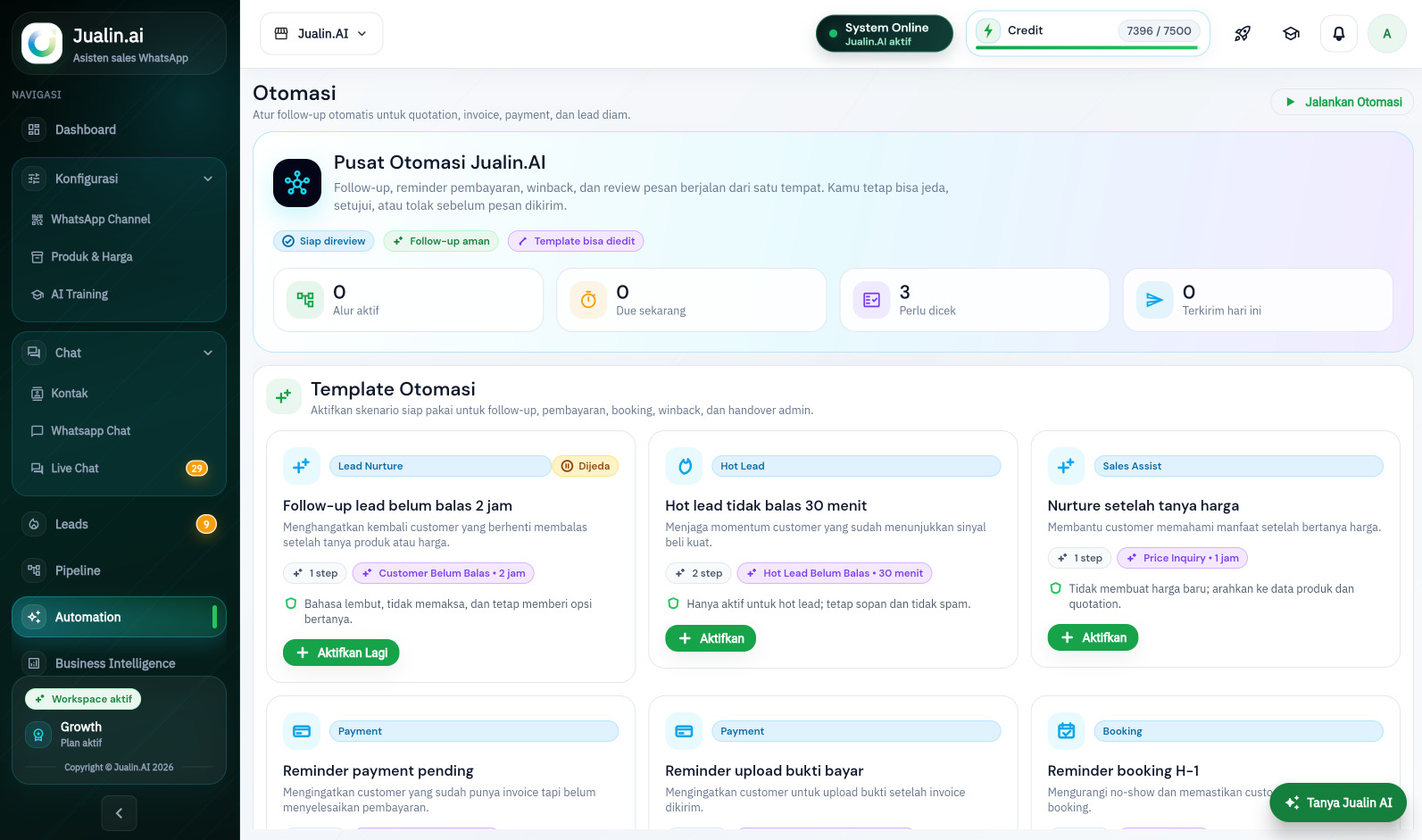This screenshot has width=1422, height=840.
Task: Click the Workspace aktif badge
Action: (83, 699)
